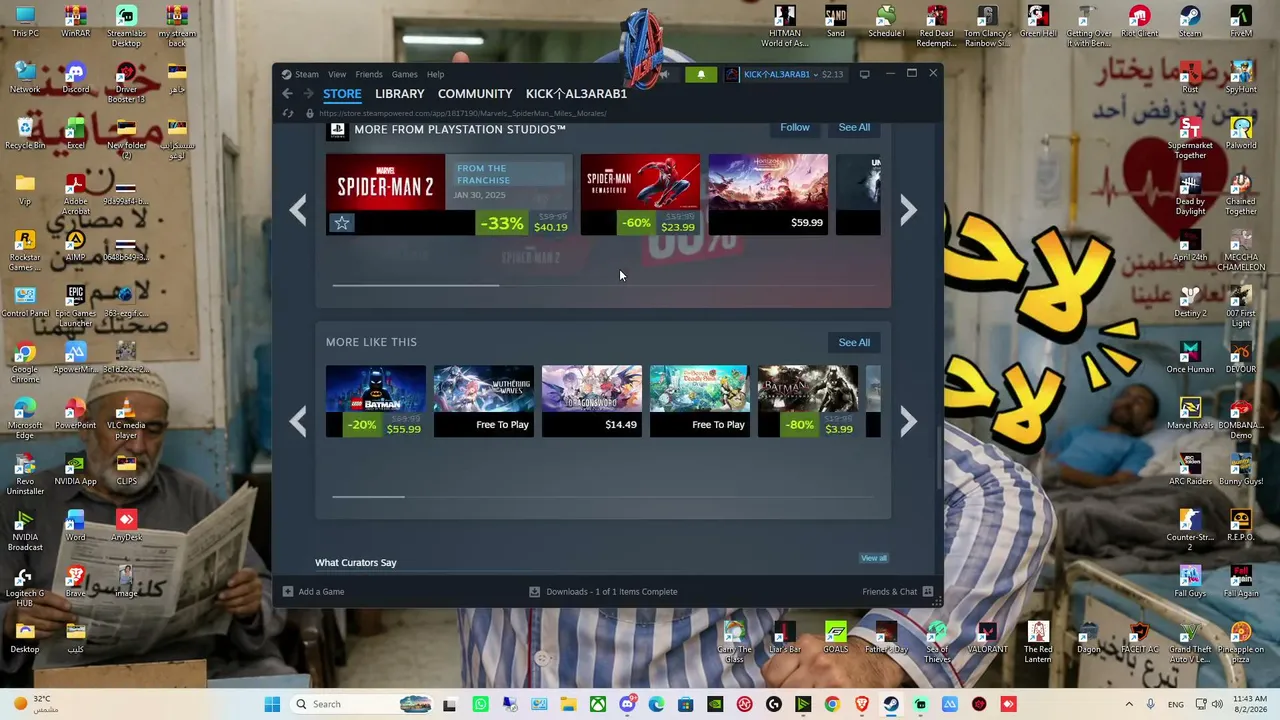Show next PlayStation Studios games
Image resolution: width=1280 pixels, height=720 pixels.
(908, 210)
